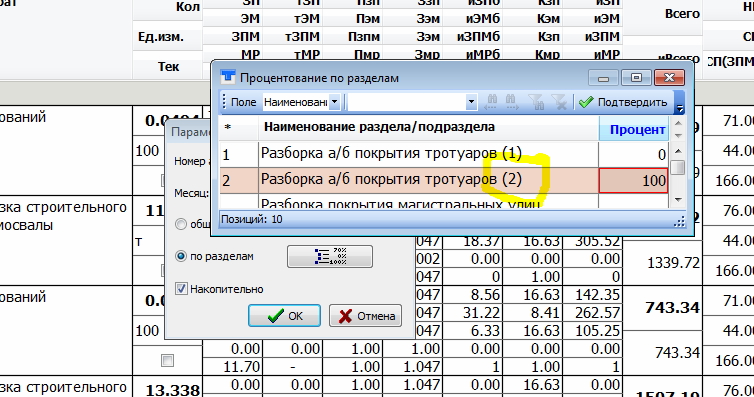Image resolution: width=754 pixels, height=397 pixels.
Task: Apply filter using the funnel icon
Action: tap(535, 102)
